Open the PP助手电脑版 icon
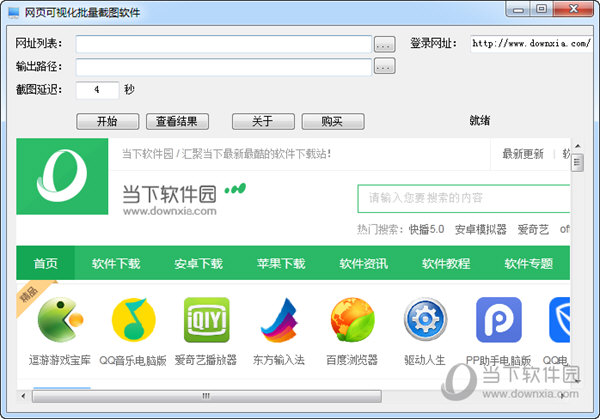Image resolution: width=600 pixels, height=419 pixels. [499, 320]
